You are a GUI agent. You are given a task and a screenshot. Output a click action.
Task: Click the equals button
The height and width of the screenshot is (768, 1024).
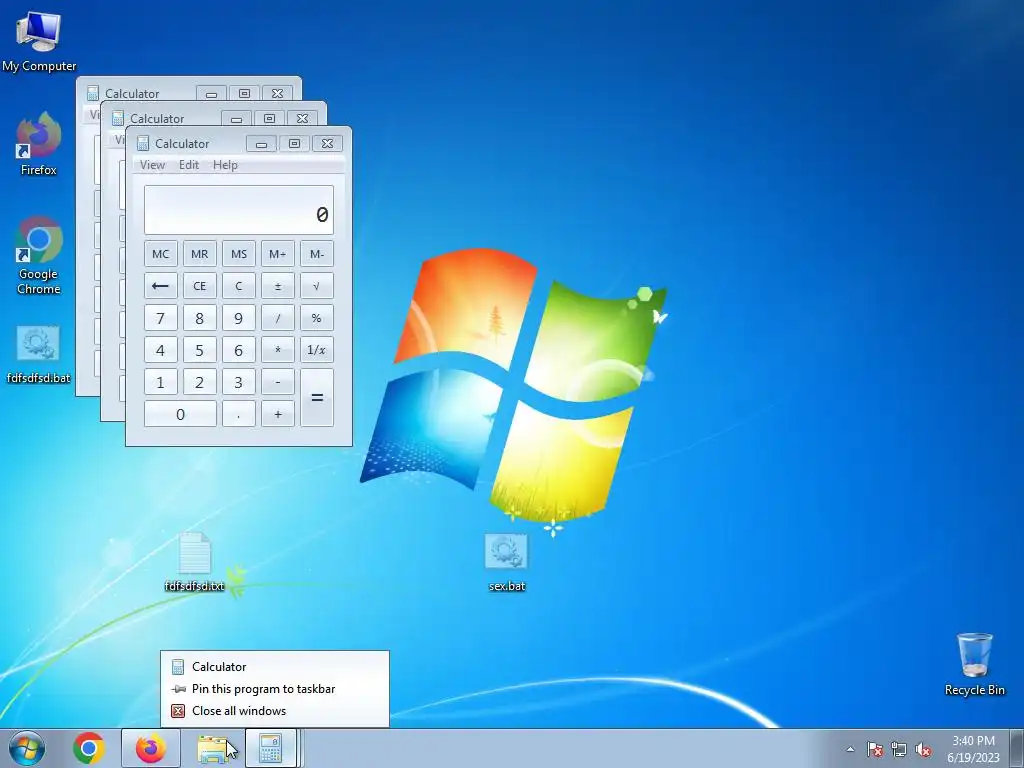(317, 398)
